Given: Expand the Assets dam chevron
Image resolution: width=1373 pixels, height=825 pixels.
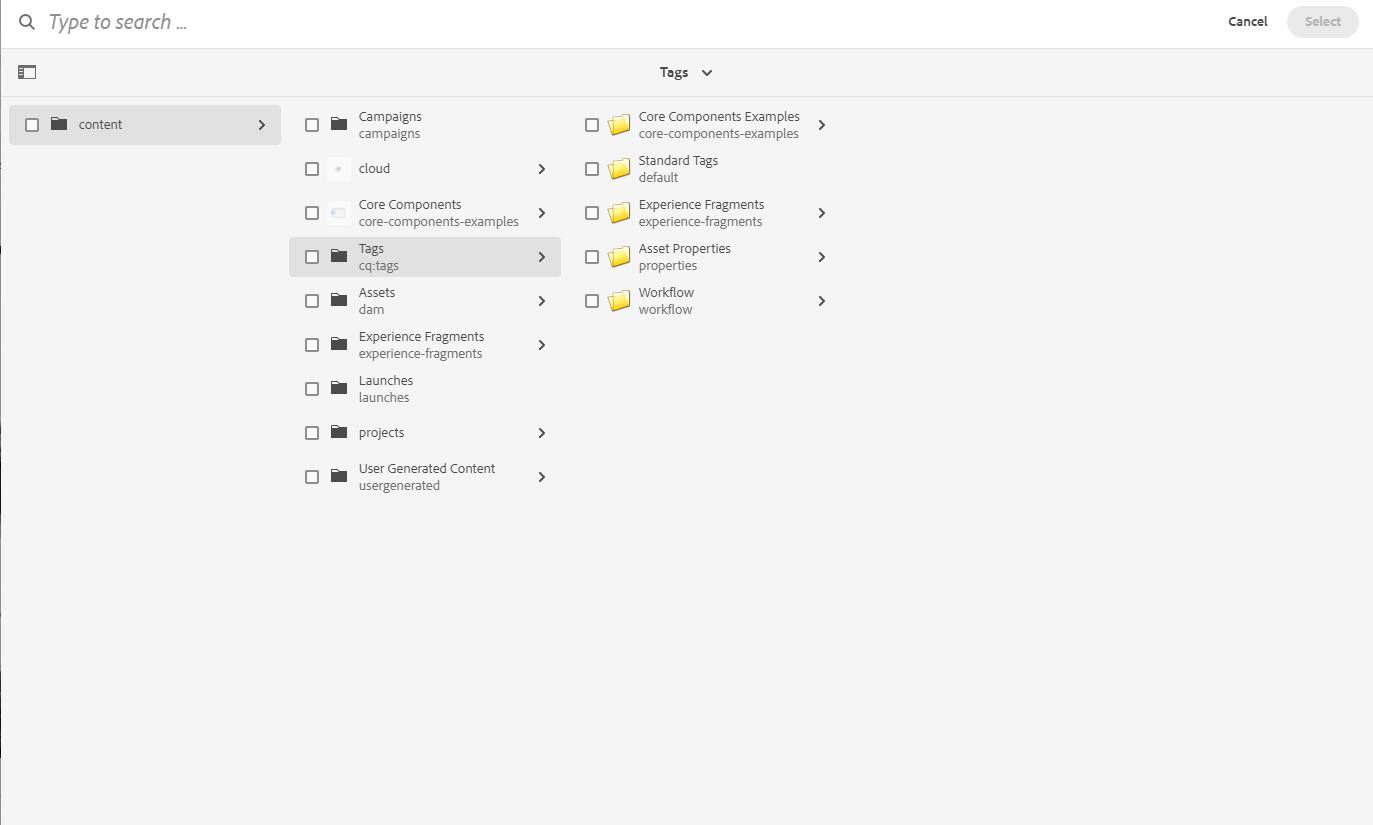Looking at the screenshot, I should point(542,301).
